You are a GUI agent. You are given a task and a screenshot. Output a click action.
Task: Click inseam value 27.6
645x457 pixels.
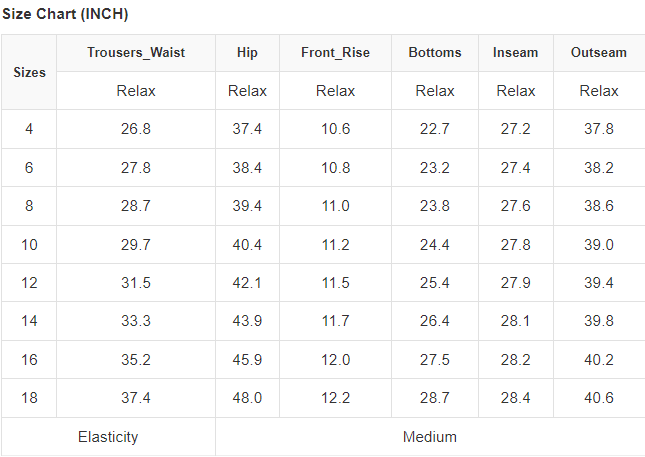point(515,206)
